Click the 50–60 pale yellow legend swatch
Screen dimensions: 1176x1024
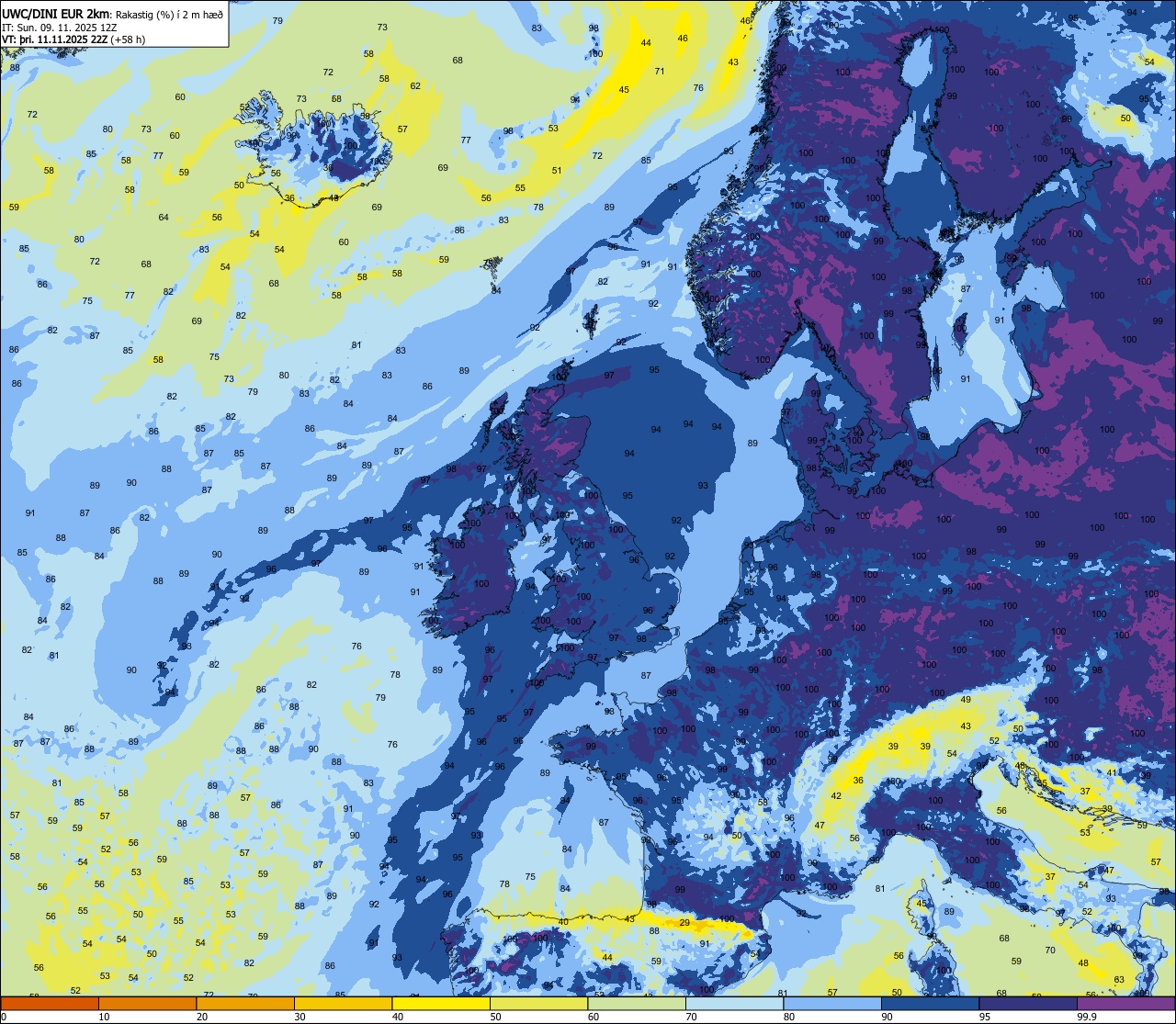click(538, 1004)
